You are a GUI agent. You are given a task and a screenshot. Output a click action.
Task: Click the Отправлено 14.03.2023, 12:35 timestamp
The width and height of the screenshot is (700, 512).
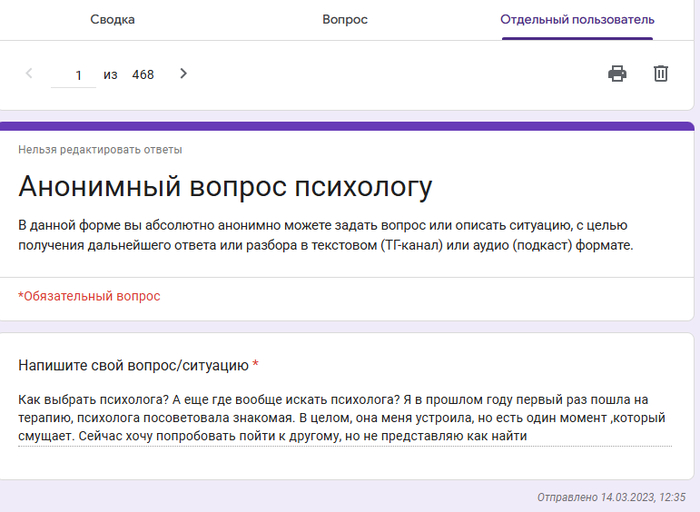pyautogui.click(x=611, y=497)
